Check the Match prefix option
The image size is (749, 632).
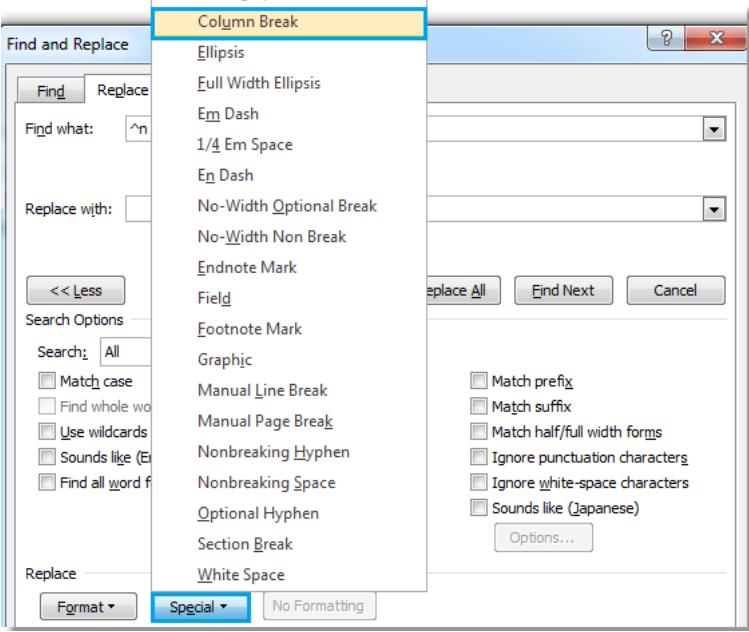479,381
